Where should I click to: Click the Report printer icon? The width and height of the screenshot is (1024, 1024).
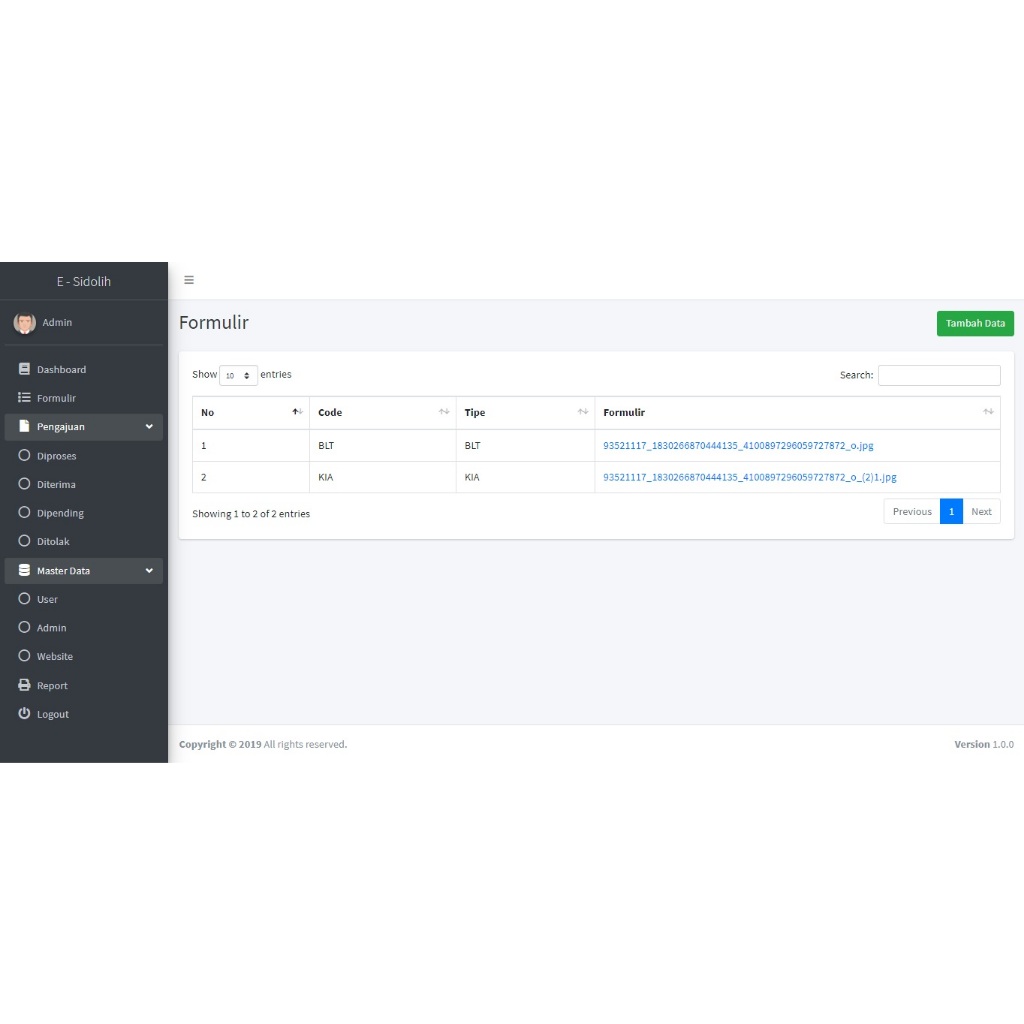24,685
